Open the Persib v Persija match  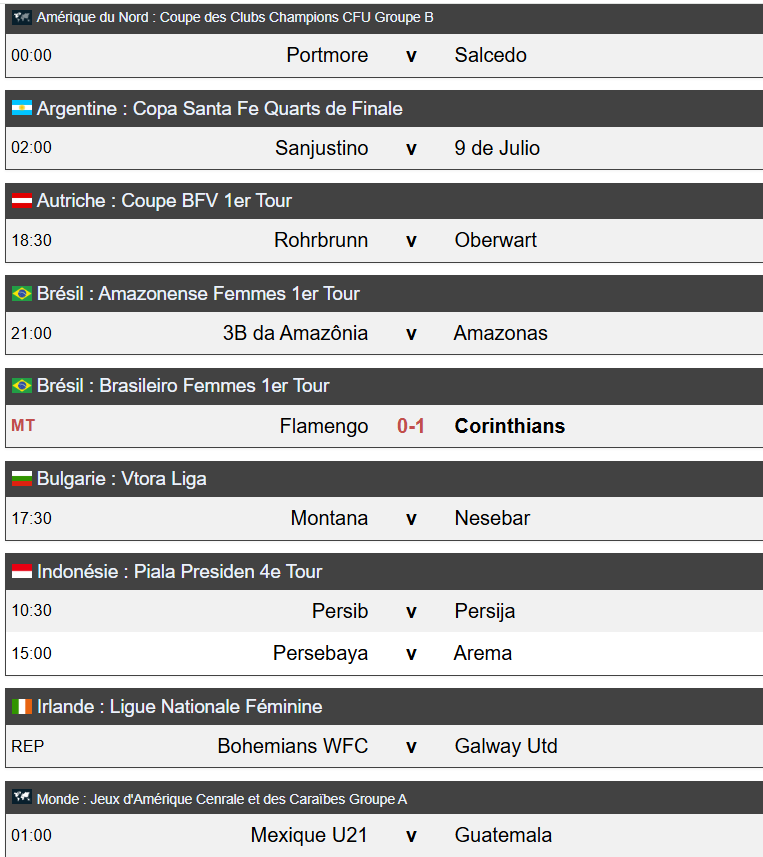point(384,611)
